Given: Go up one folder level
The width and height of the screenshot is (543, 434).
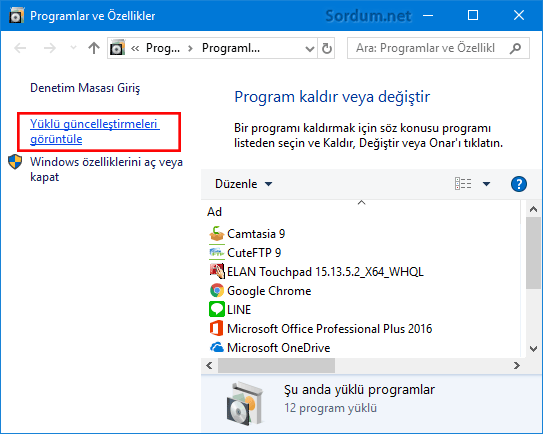Looking at the screenshot, I should click(x=94, y=48).
